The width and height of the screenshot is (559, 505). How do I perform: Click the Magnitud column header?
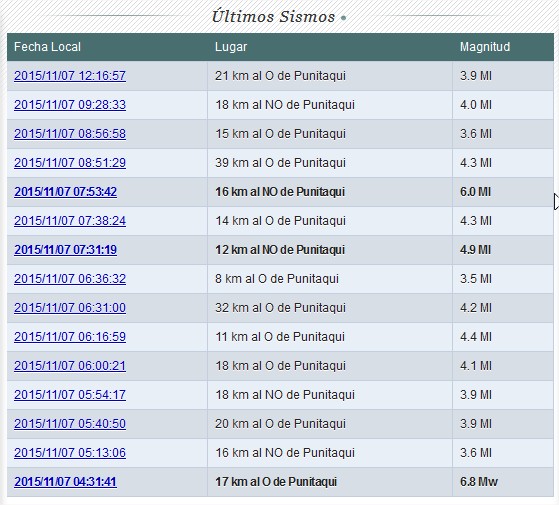click(x=485, y=47)
